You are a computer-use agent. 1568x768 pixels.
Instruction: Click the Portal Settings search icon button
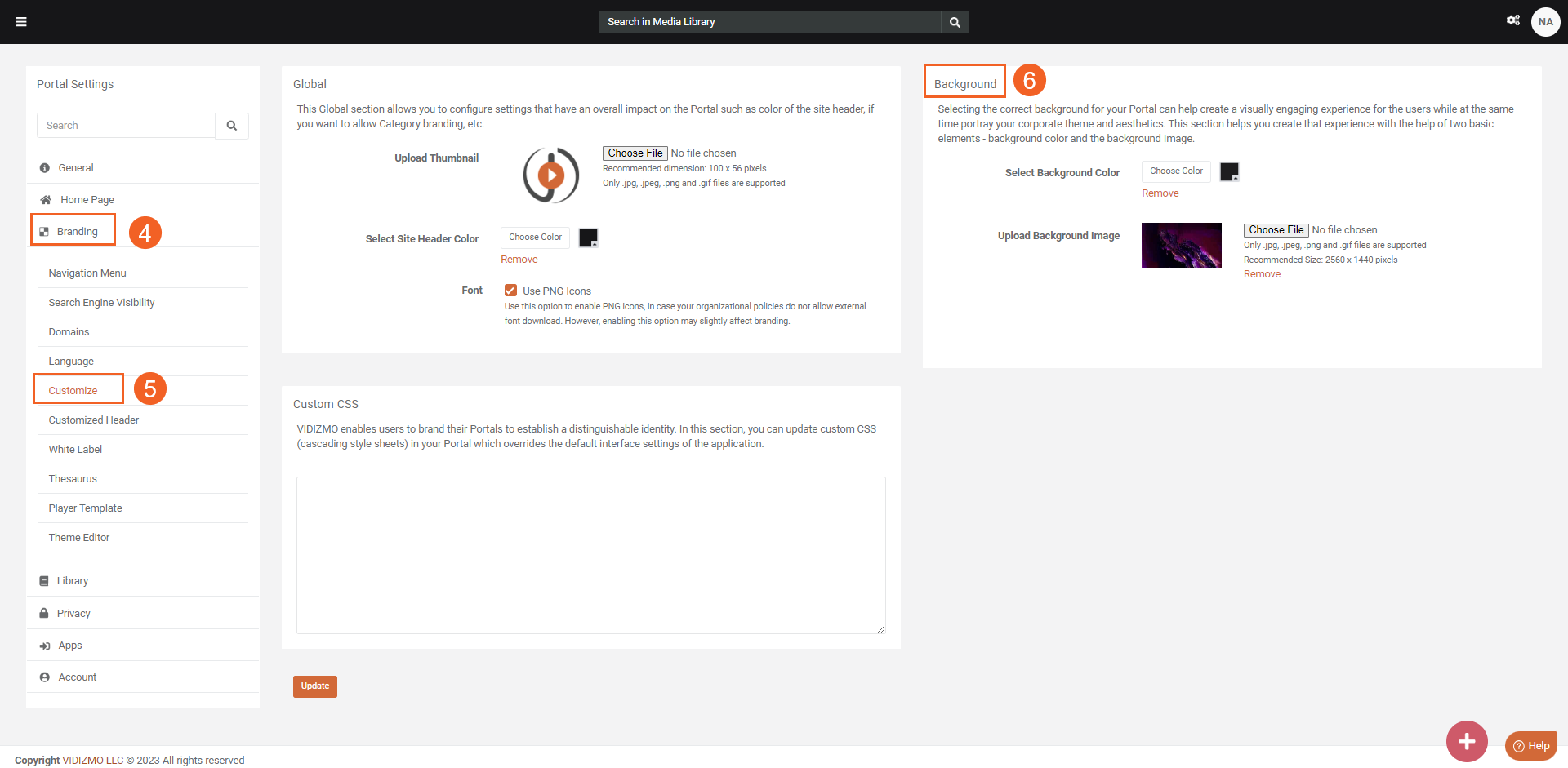pos(232,126)
